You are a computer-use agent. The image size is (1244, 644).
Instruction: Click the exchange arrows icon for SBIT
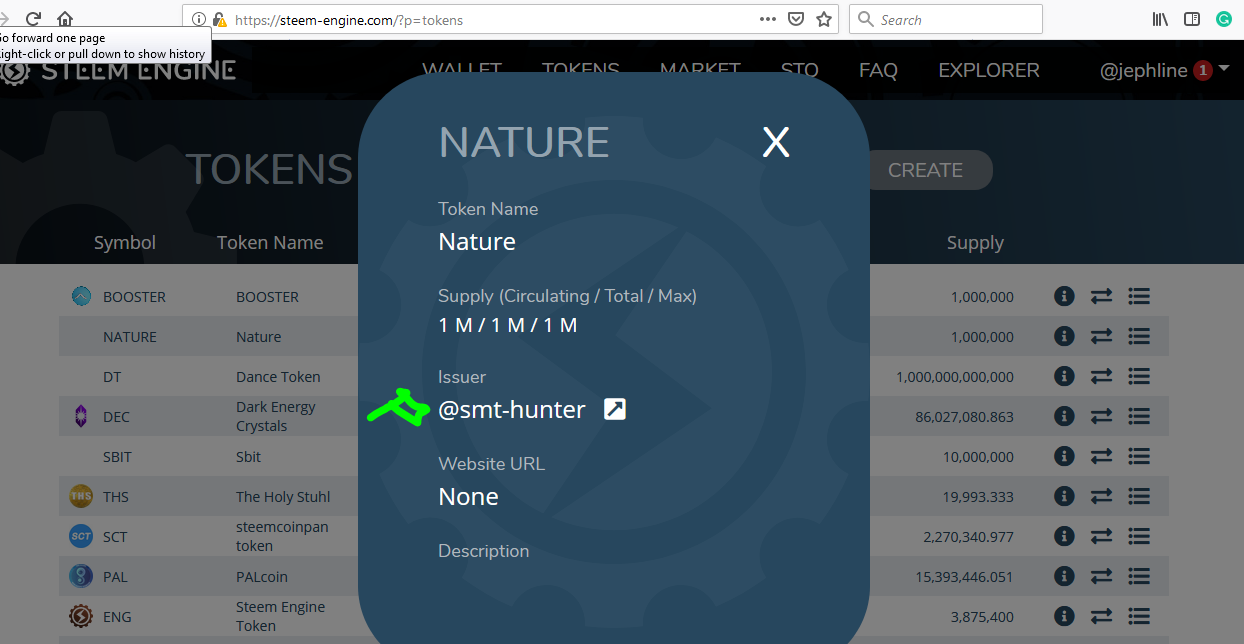(x=1101, y=456)
